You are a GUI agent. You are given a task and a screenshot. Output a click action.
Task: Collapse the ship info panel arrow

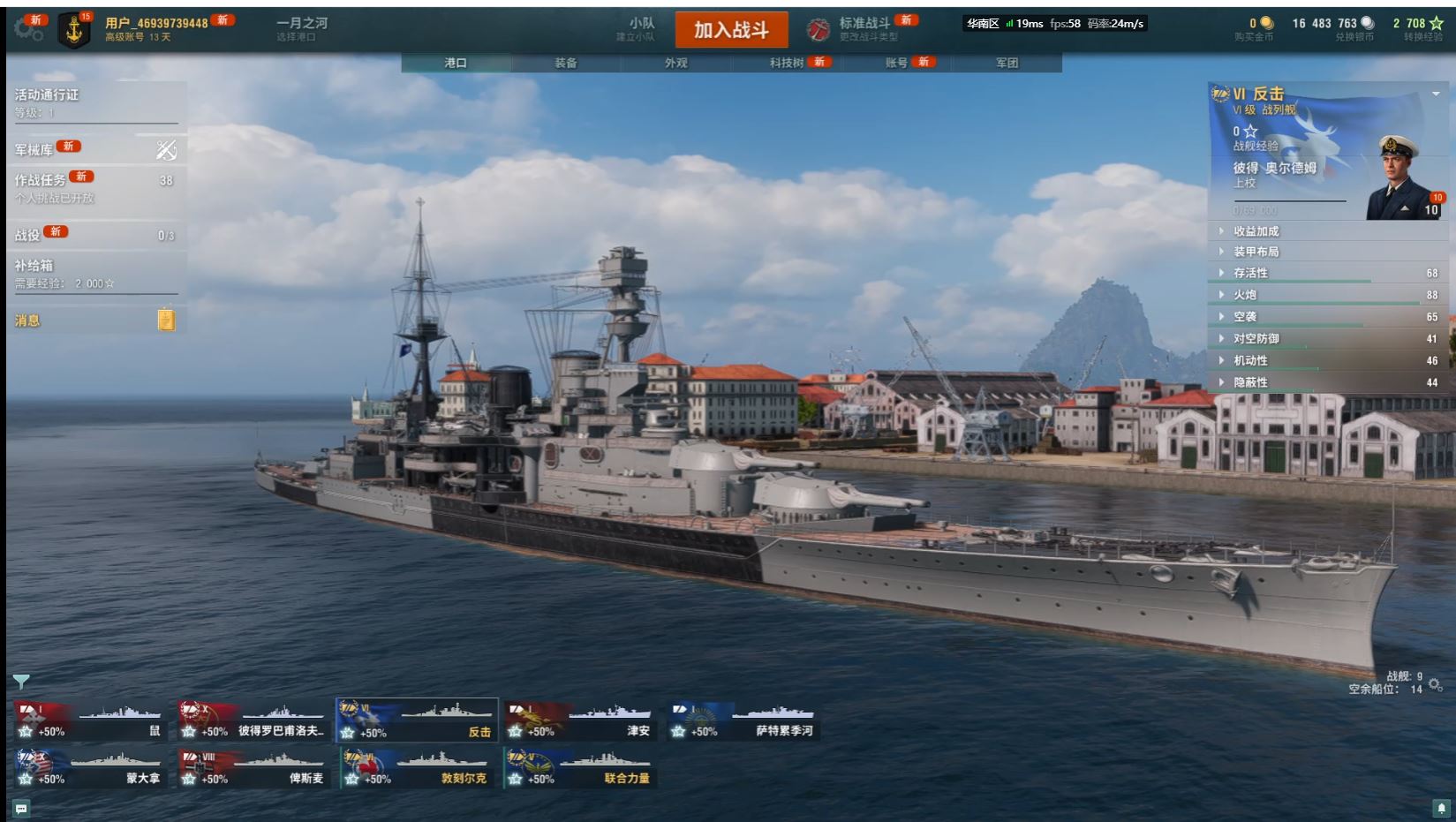(x=1436, y=94)
